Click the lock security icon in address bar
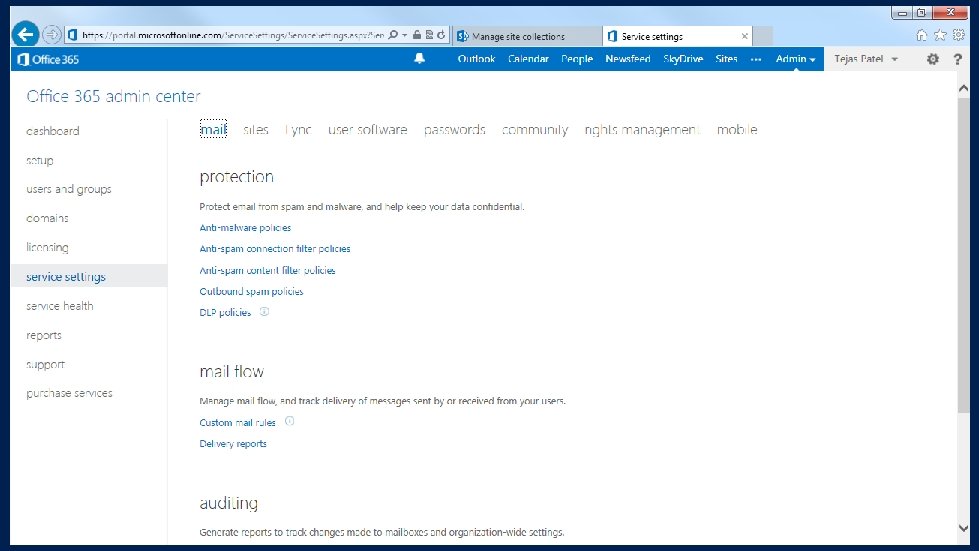The image size is (979, 551). pyautogui.click(x=416, y=35)
